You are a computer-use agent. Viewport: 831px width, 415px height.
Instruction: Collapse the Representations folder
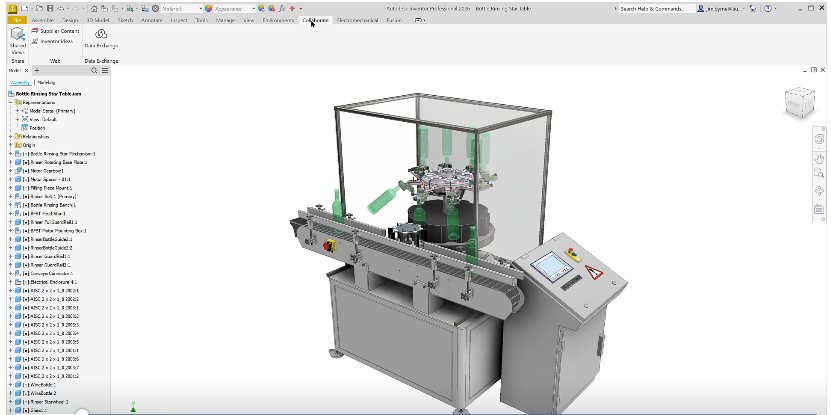10,102
